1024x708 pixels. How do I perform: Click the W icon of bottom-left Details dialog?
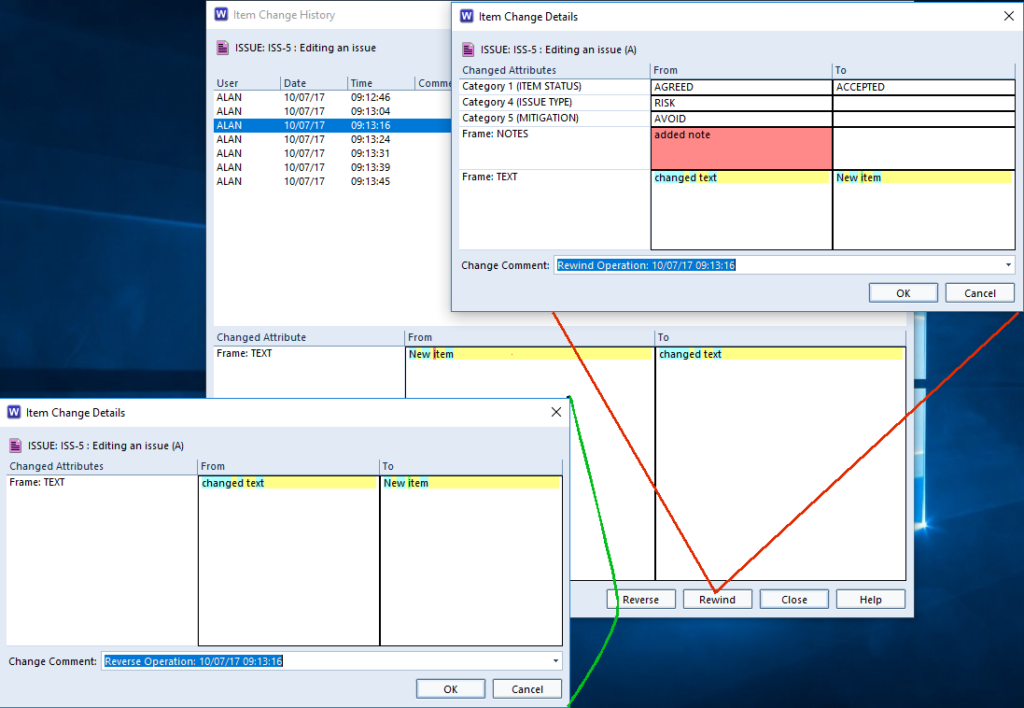pos(15,412)
